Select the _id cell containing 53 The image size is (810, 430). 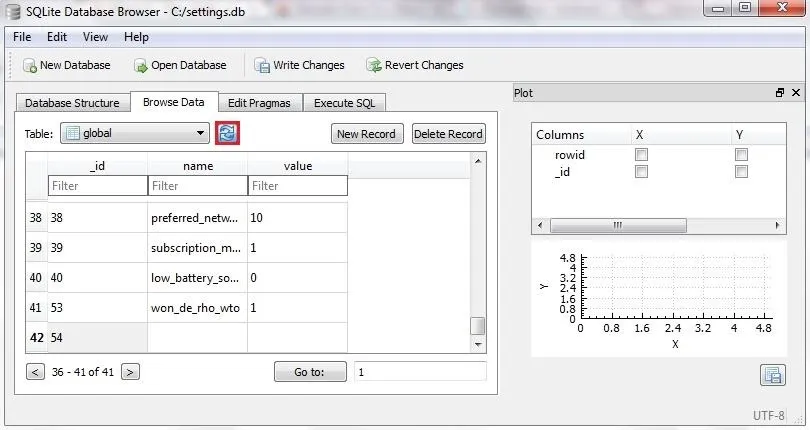(x=98, y=308)
